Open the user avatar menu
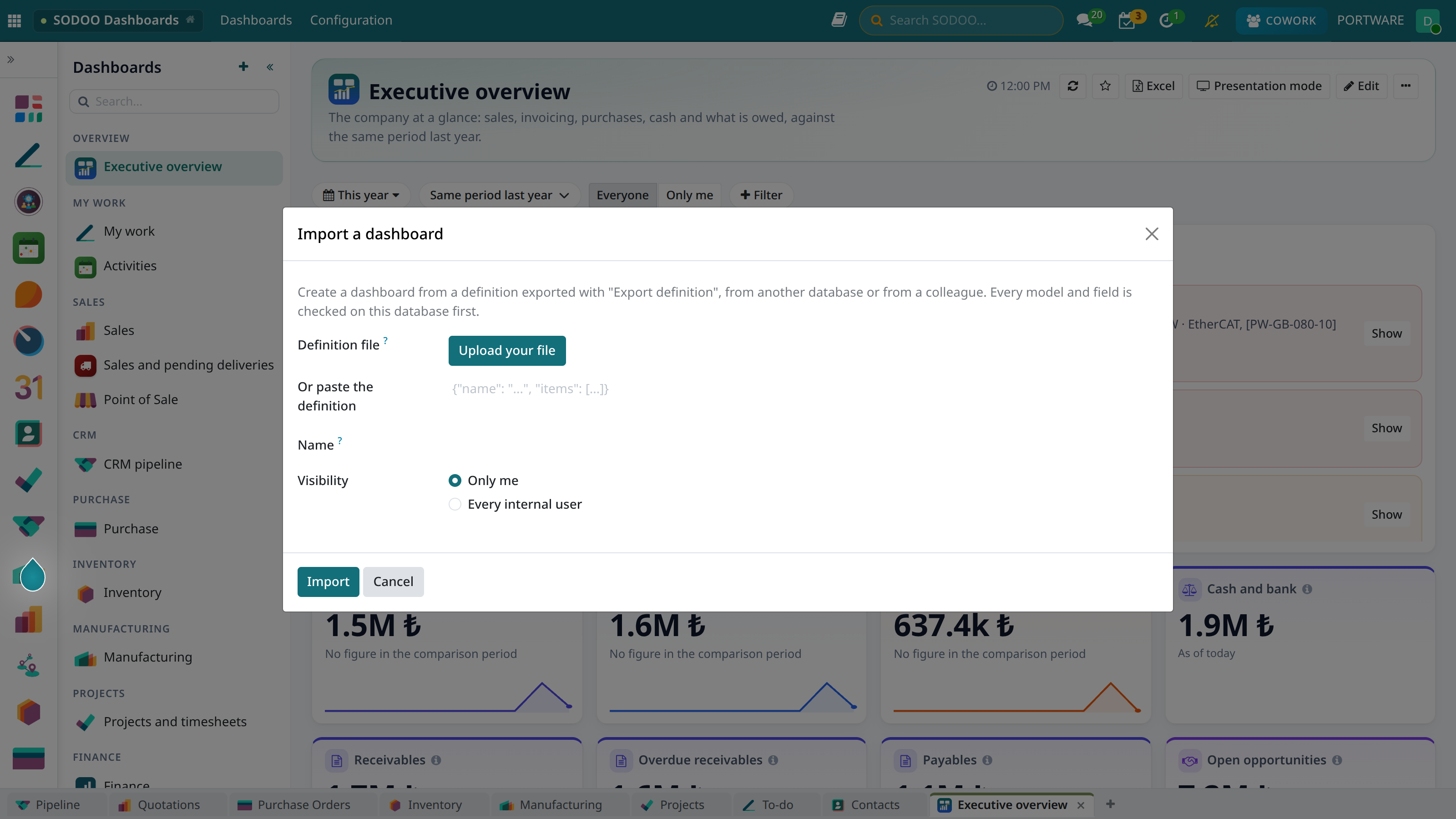 coord(1428,20)
